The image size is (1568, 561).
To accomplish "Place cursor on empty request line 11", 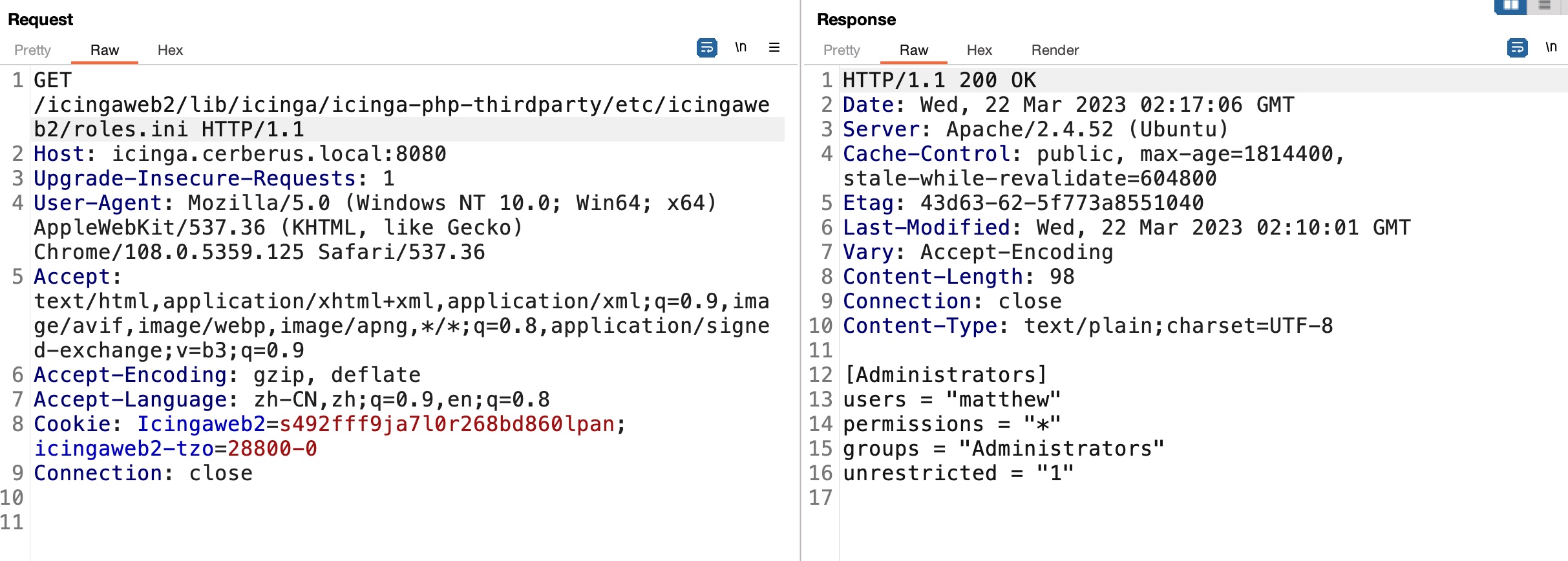I will pyautogui.click(x=408, y=522).
